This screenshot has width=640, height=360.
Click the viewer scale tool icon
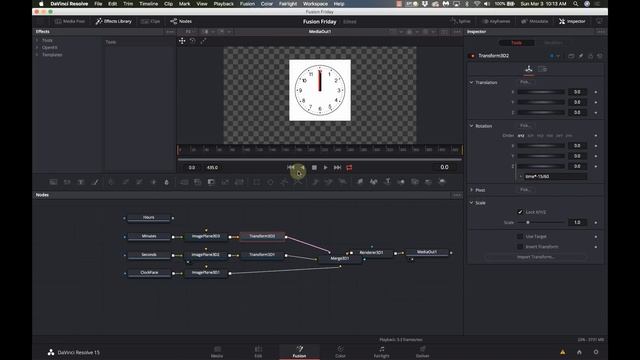pos(203,41)
